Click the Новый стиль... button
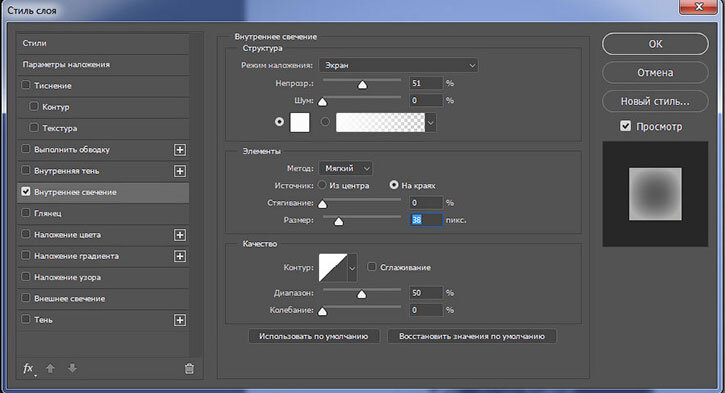The height and width of the screenshot is (393, 725). [655, 101]
